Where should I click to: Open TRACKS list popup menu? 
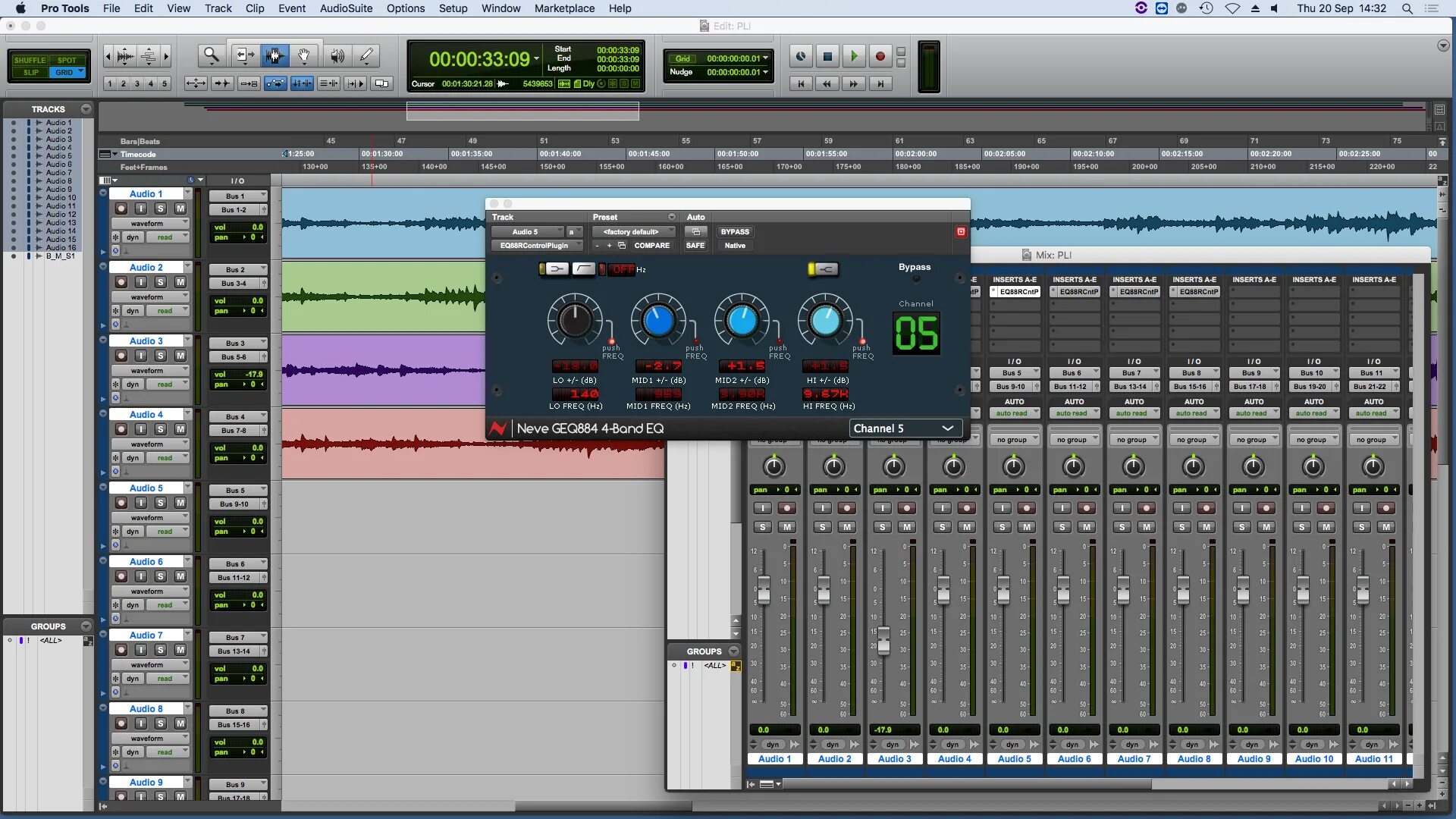point(86,109)
